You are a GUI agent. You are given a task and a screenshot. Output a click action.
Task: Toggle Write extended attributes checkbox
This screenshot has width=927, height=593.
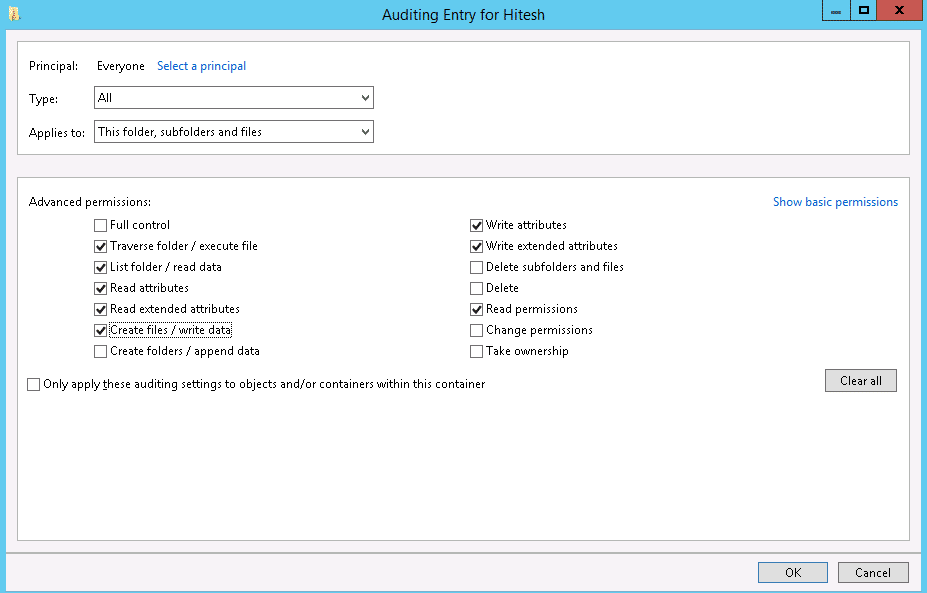point(477,247)
